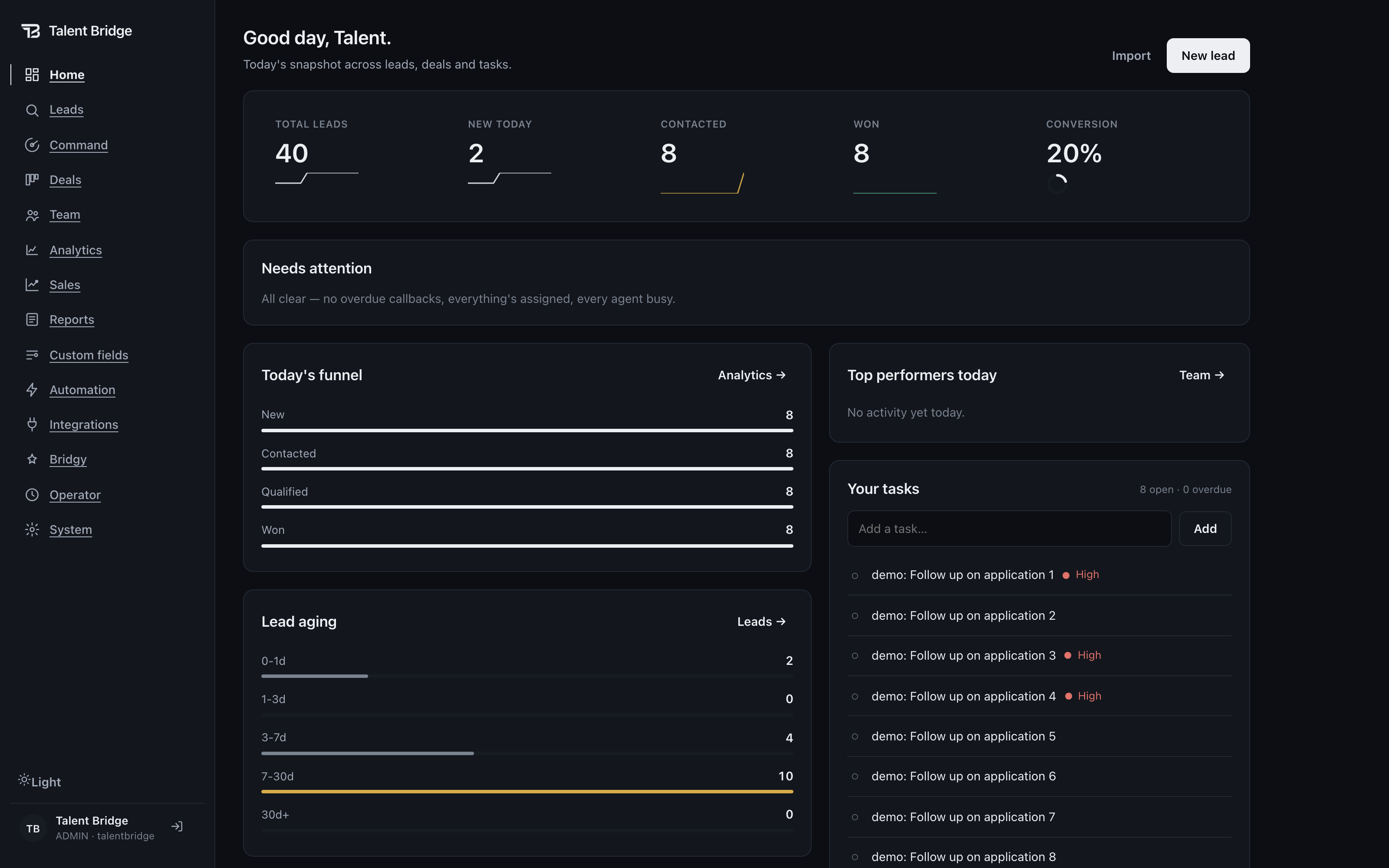
Task: Click the 7-30d yellow aging bar
Action: [x=527, y=792]
